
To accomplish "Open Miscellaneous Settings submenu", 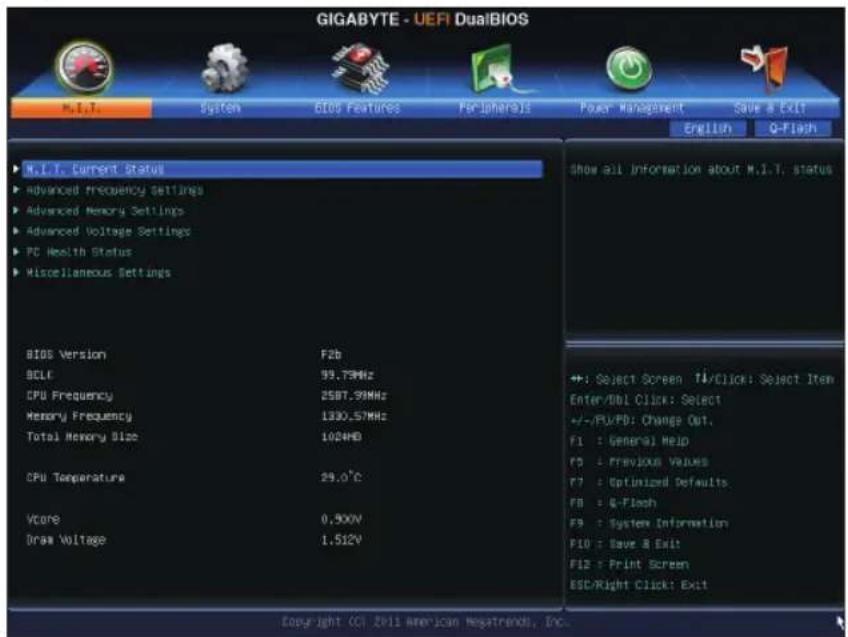I will tap(98, 273).
